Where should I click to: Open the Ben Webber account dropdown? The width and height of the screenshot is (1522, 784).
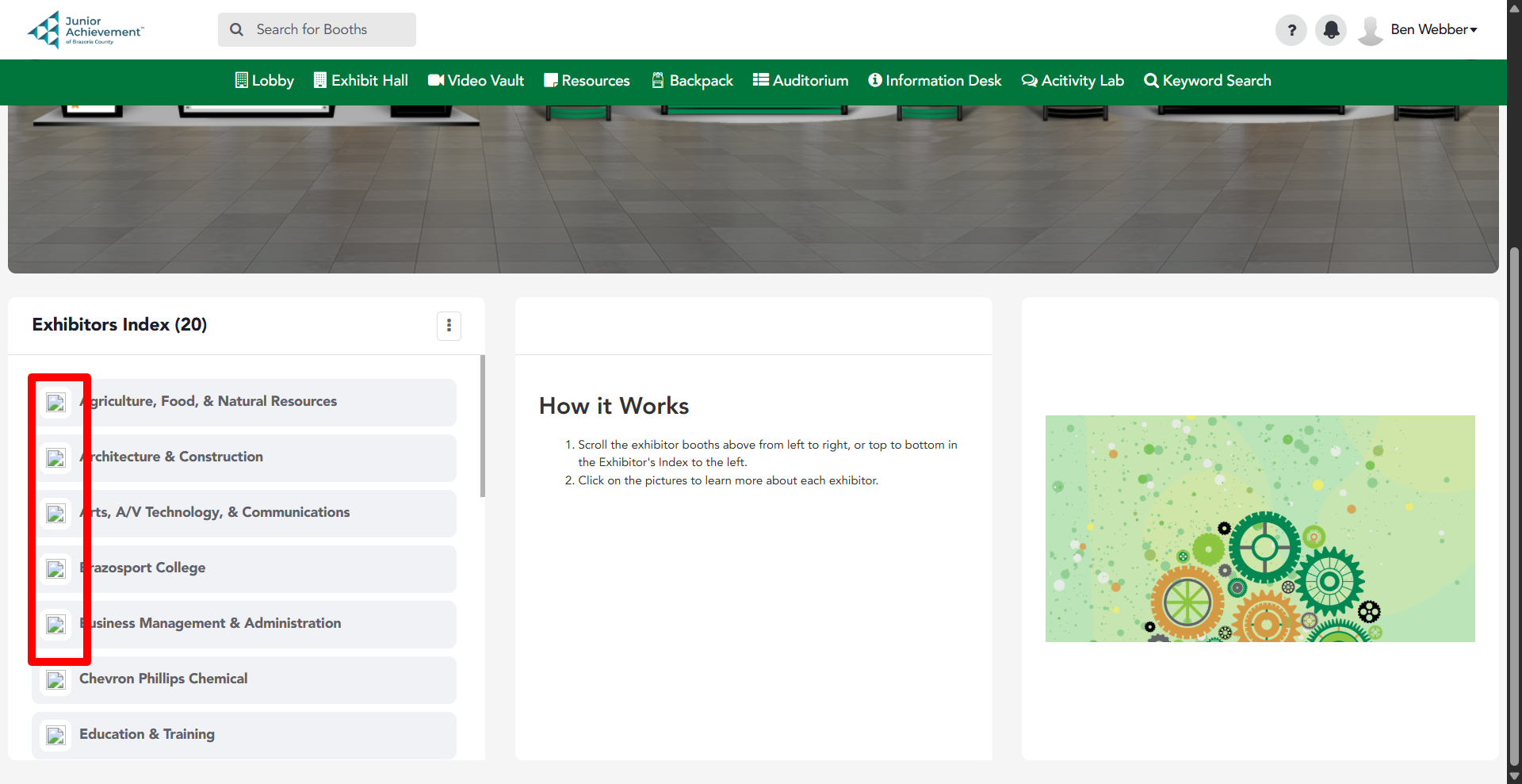tap(1433, 30)
